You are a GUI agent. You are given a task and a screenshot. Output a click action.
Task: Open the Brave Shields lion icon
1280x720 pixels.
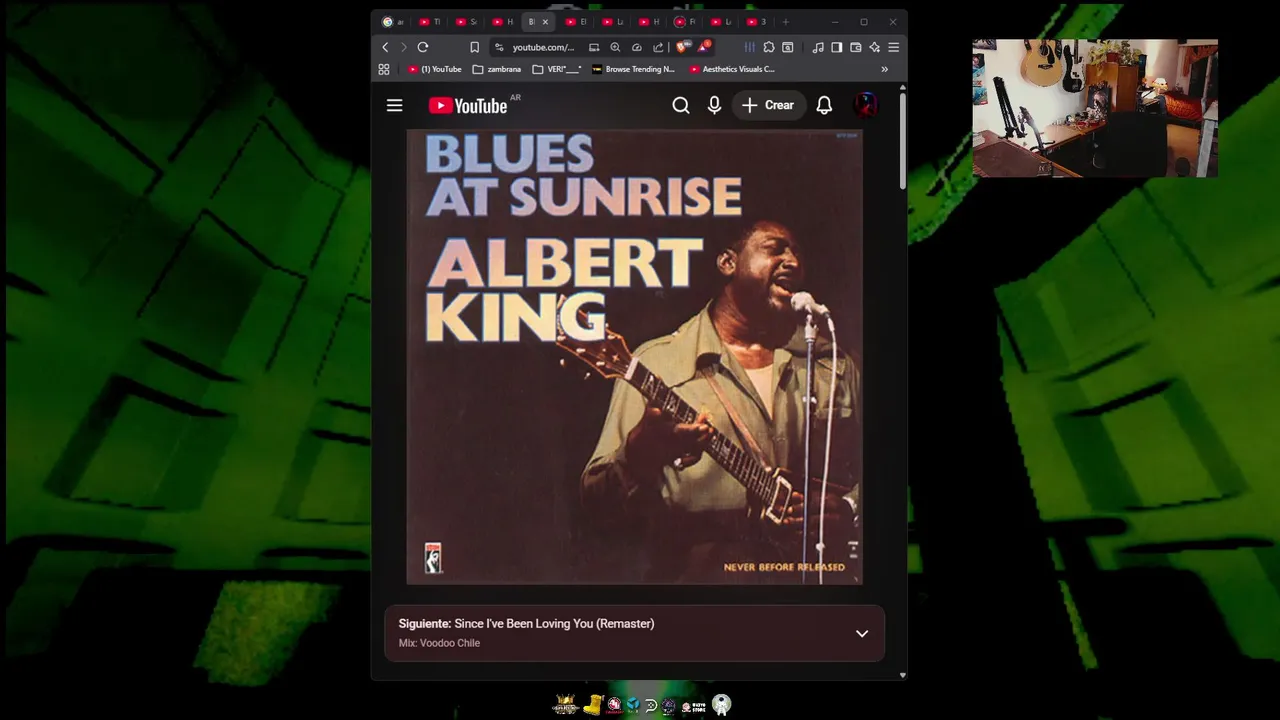coord(683,47)
